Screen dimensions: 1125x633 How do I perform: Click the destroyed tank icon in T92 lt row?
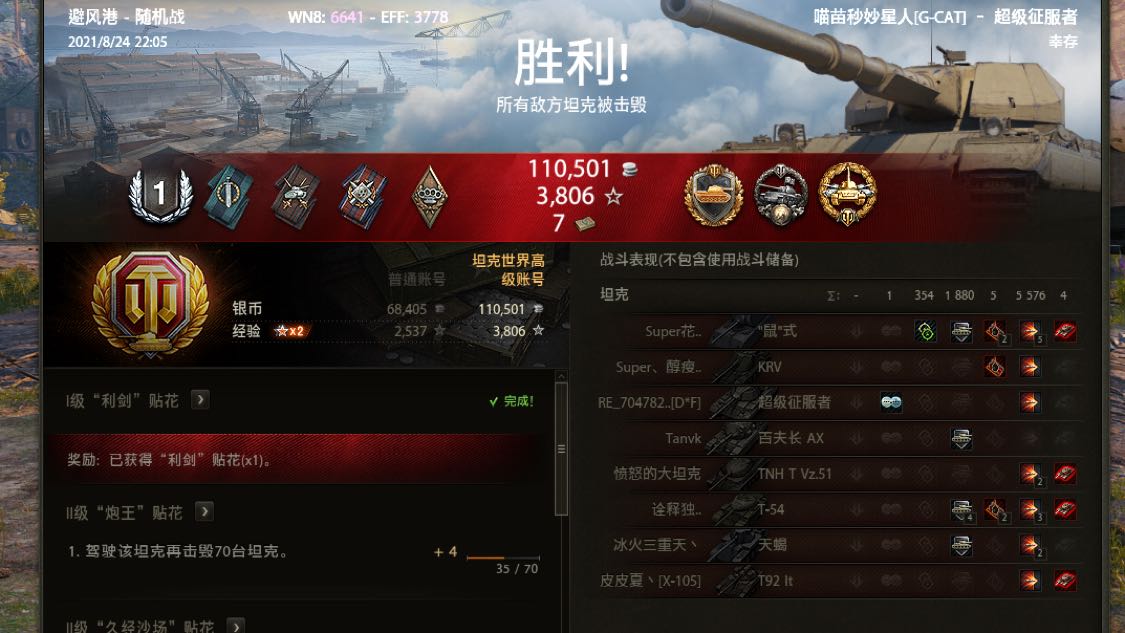(1065, 580)
